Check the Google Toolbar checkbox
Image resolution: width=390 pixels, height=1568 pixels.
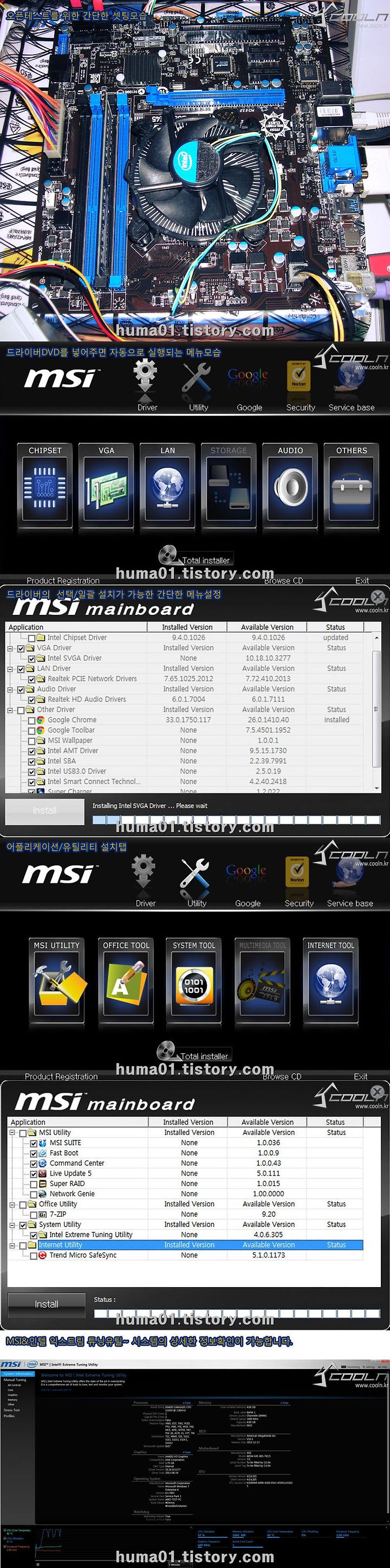click(x=31, y=731)
